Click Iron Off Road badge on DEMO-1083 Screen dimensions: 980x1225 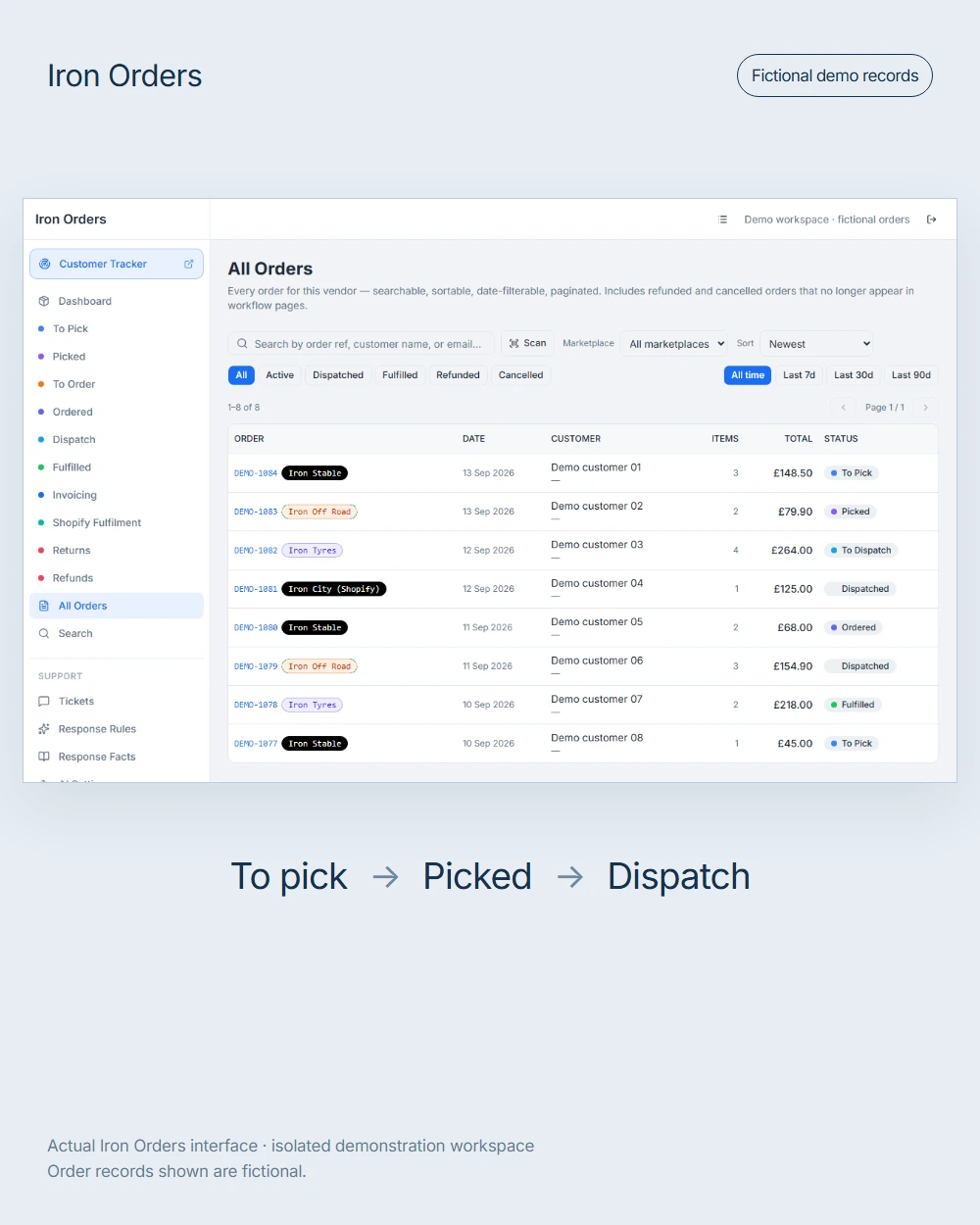(319, 512)
